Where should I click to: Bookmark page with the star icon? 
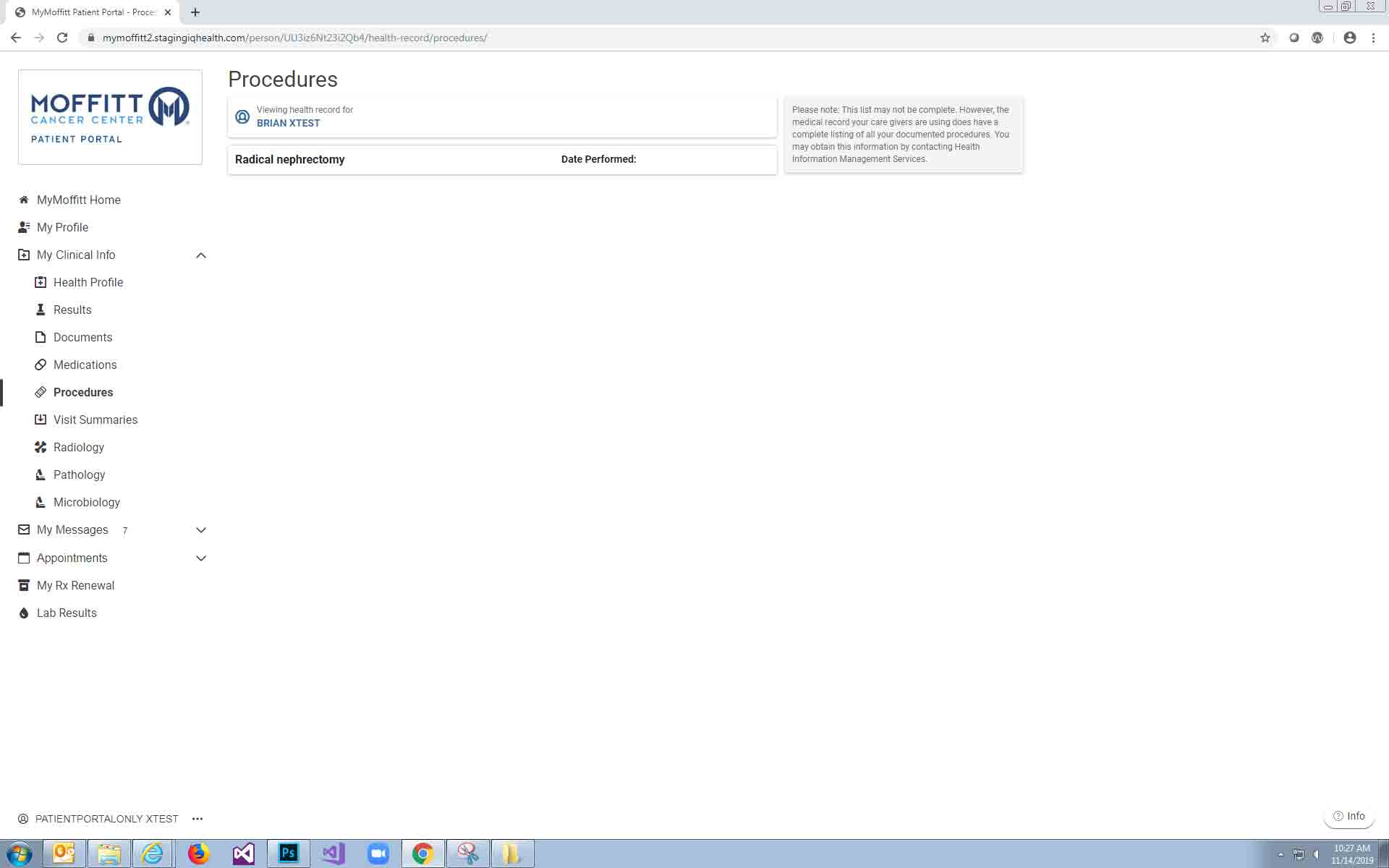(x=1265, y=38)
